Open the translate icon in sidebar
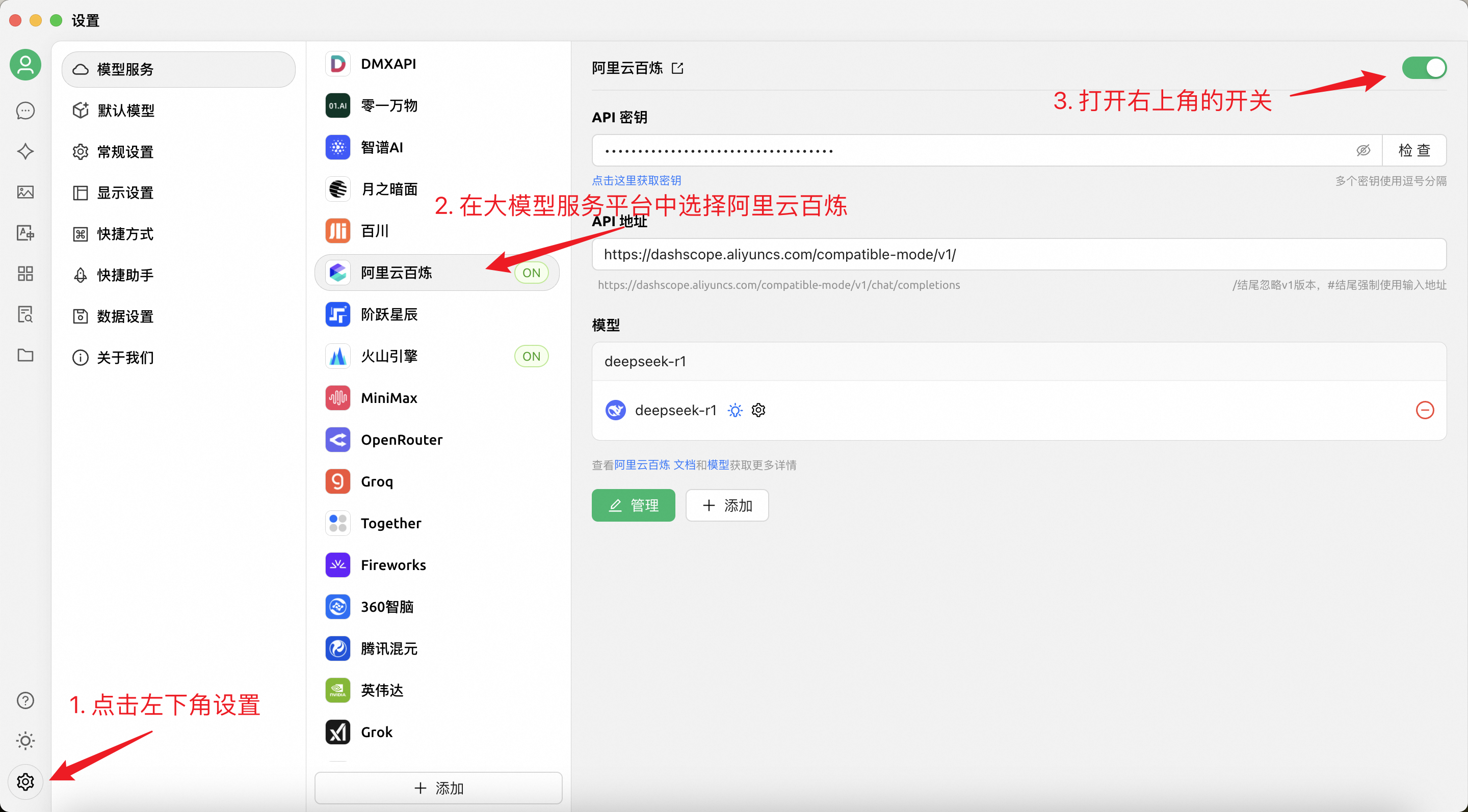1468x812 pixels. tap(25, 233)
